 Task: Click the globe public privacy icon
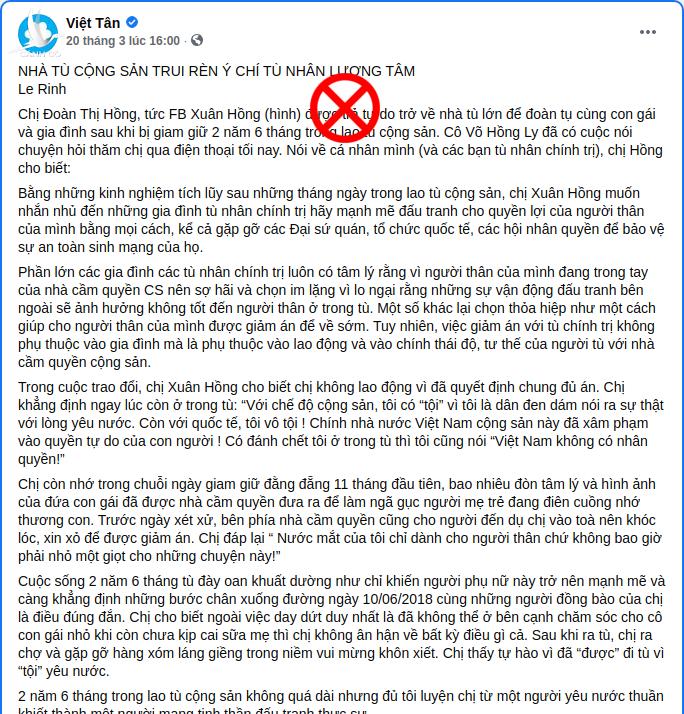click(197, 40)
